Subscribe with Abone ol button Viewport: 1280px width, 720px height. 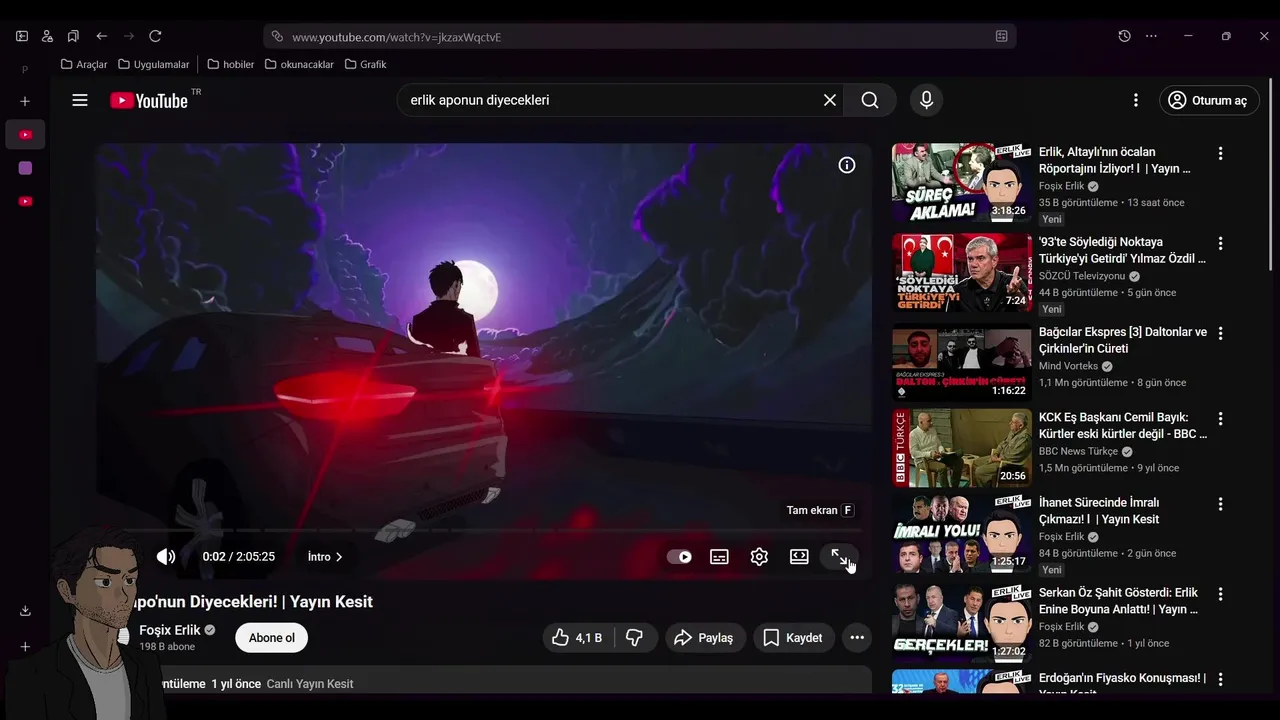272,638
